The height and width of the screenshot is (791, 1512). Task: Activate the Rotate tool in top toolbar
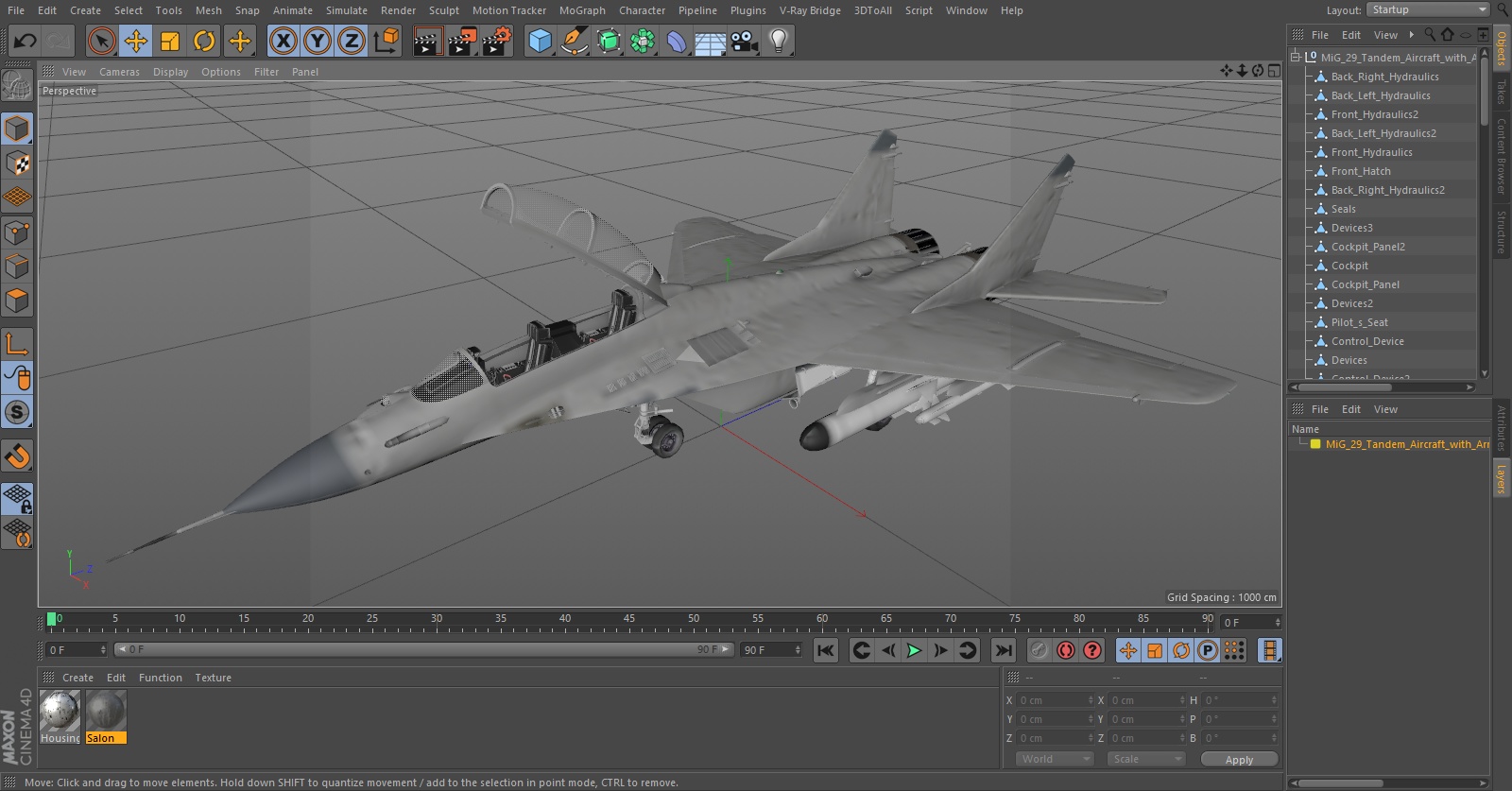click(204, 41)
